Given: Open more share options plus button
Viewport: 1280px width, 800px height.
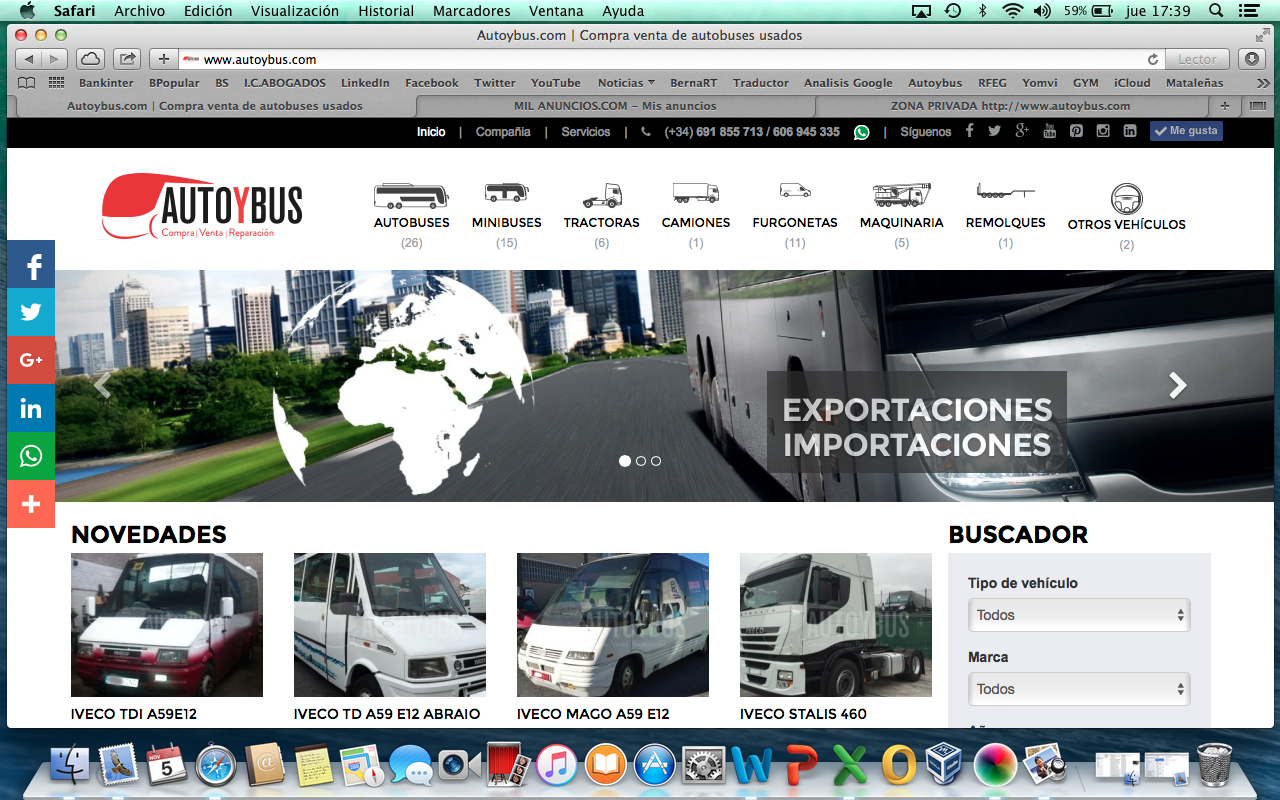Looking at the screenshot, I should [x=31, y=504].
